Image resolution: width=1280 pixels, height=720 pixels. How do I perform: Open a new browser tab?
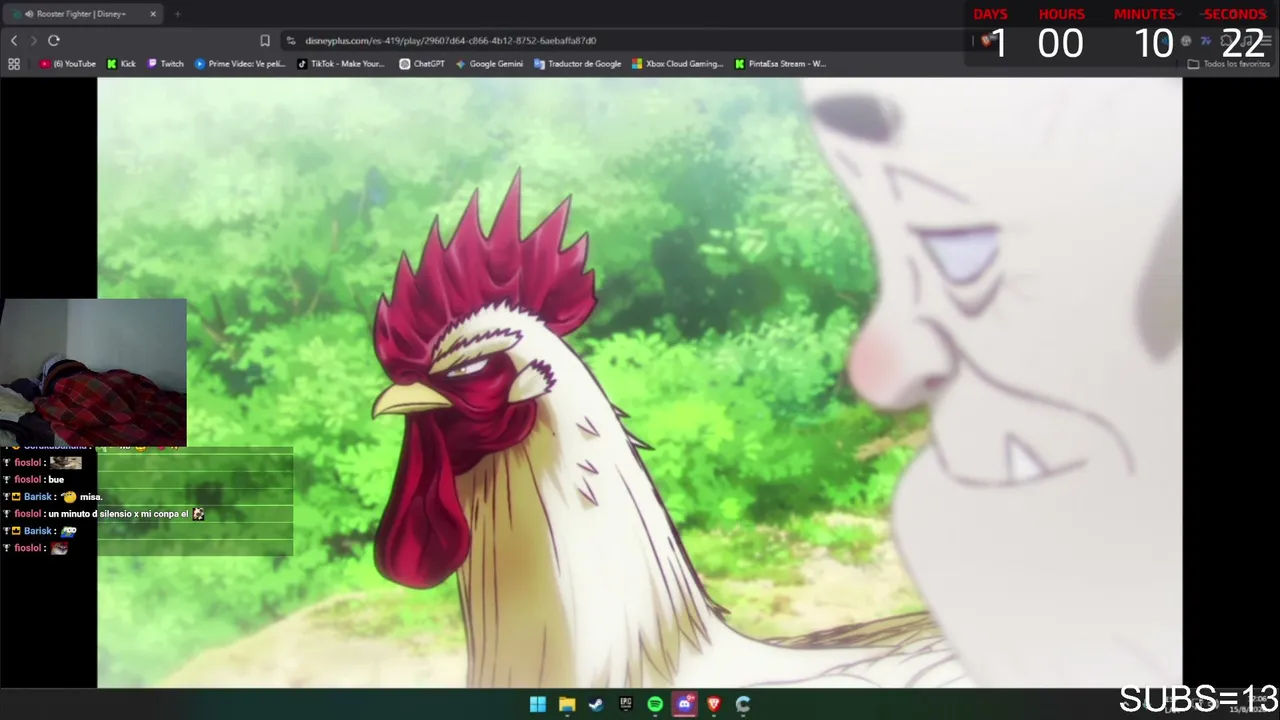pyautogui.click(x=177, y=14)
